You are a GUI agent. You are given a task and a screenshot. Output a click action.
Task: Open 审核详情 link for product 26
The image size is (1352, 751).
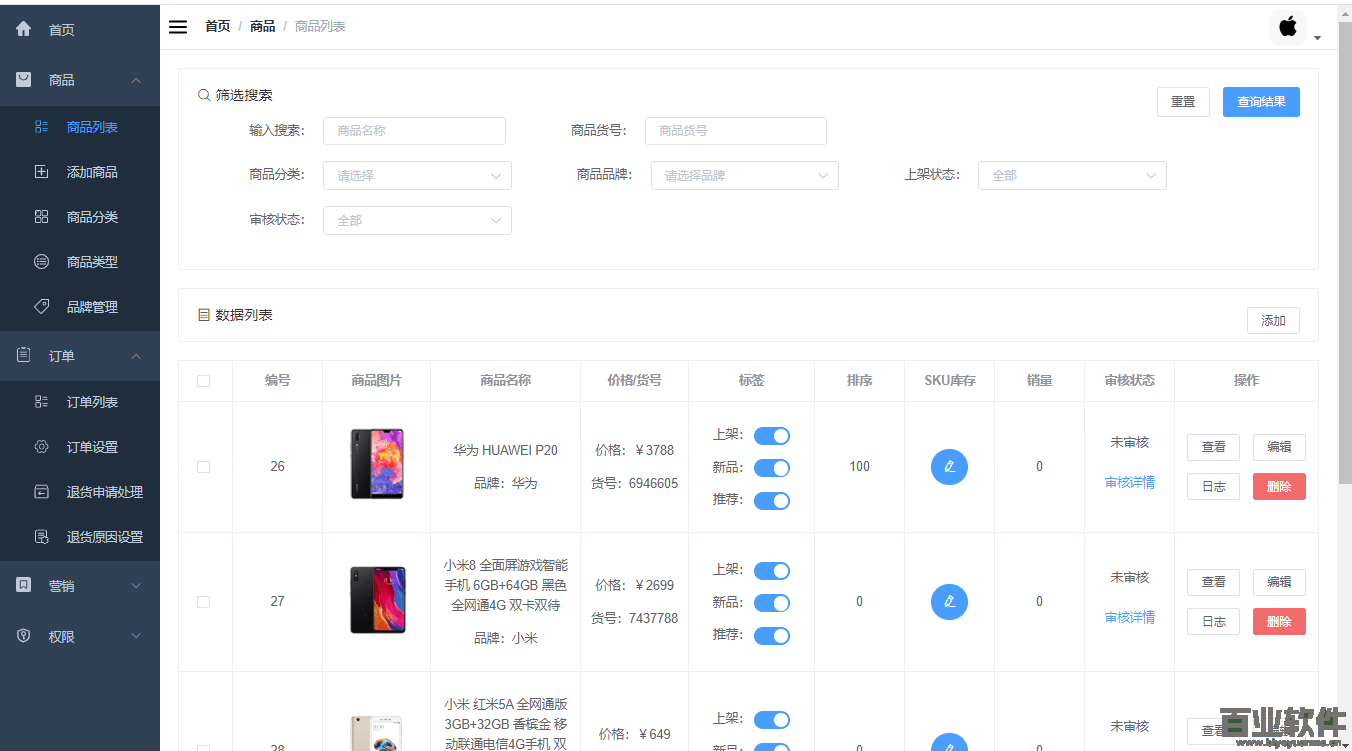(1129, 482)
